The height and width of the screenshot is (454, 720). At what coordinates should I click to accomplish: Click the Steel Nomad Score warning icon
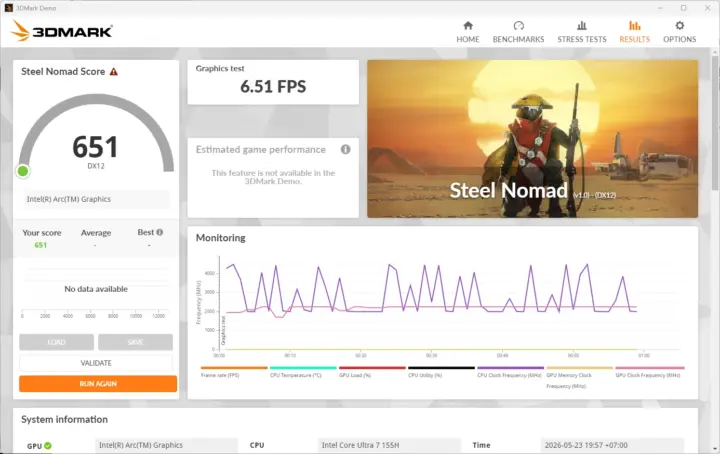point(114,72)
